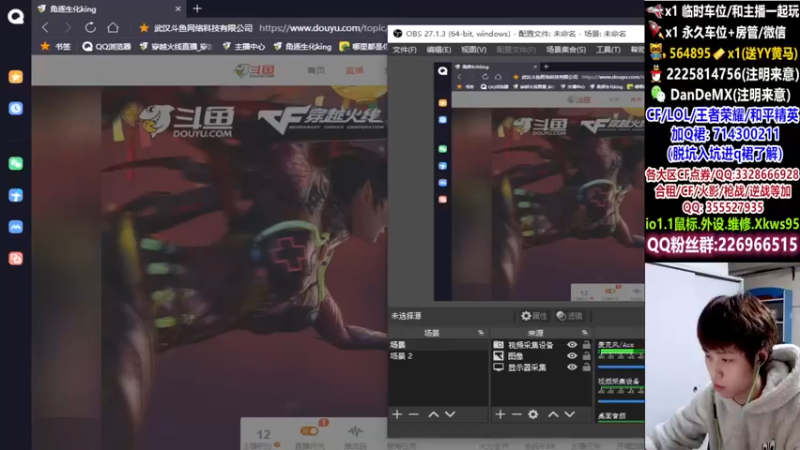Screen dimensions: 800x450
Task: Open the blue wave sidebar app icon
Action: point(16,227)
